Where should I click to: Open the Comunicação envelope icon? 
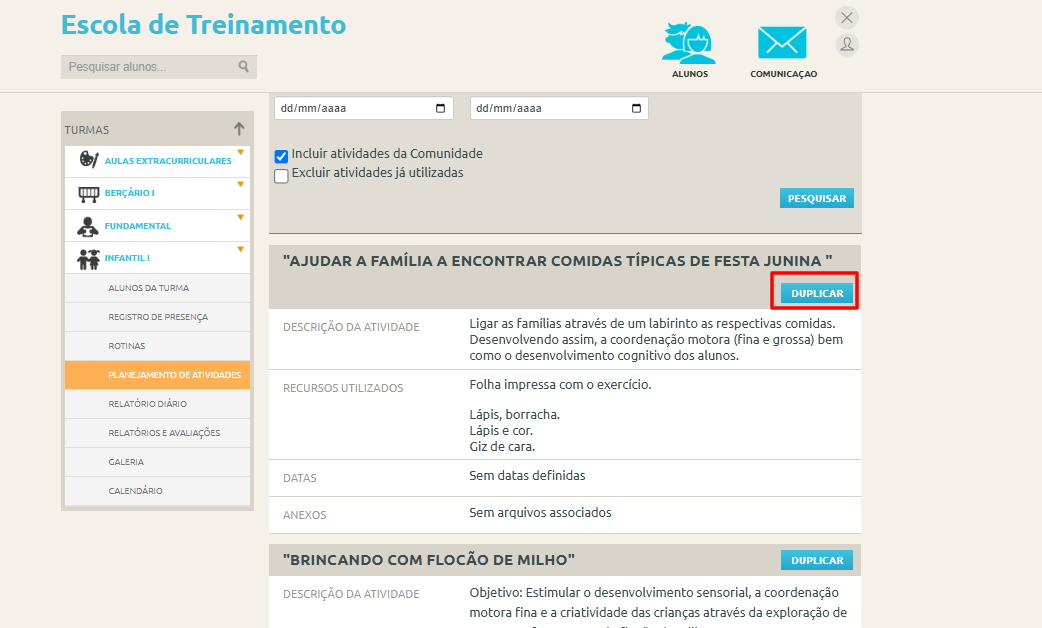782,43
